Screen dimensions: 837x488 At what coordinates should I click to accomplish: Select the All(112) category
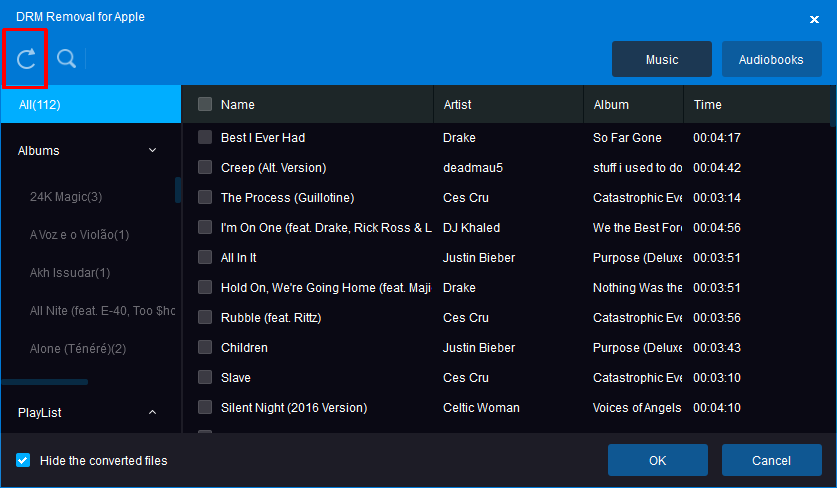[x=91, y=104]
